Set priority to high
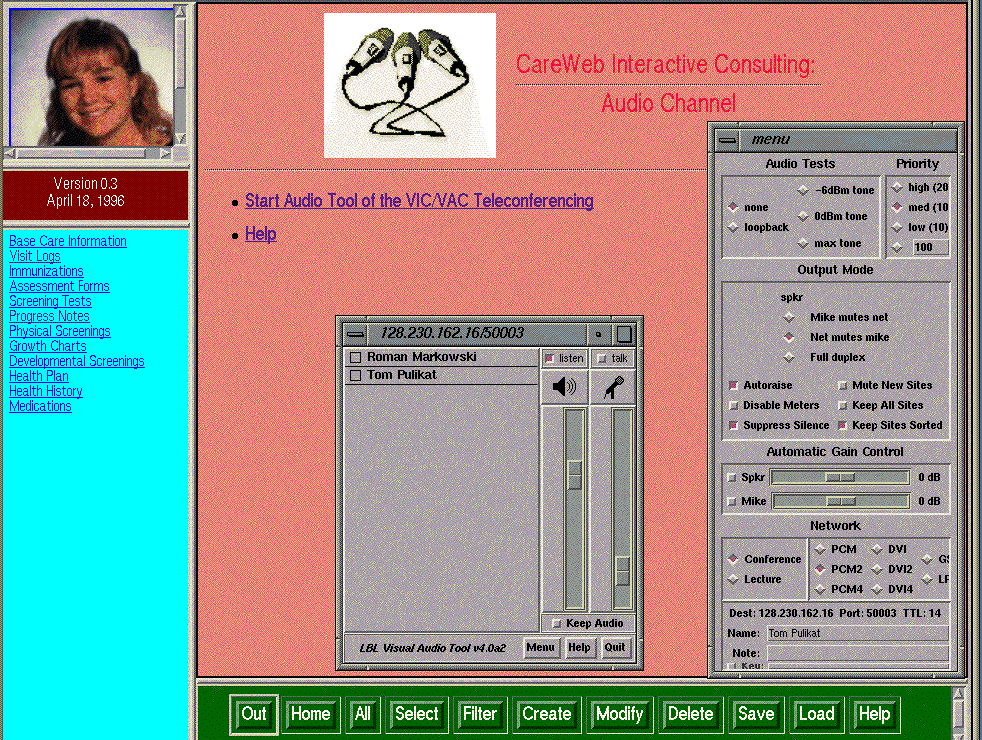 [897, 187]
